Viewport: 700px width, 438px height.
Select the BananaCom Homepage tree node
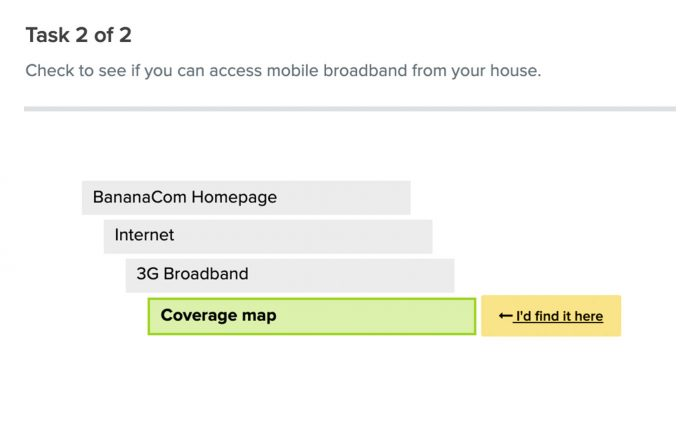[x=246, y=198]
